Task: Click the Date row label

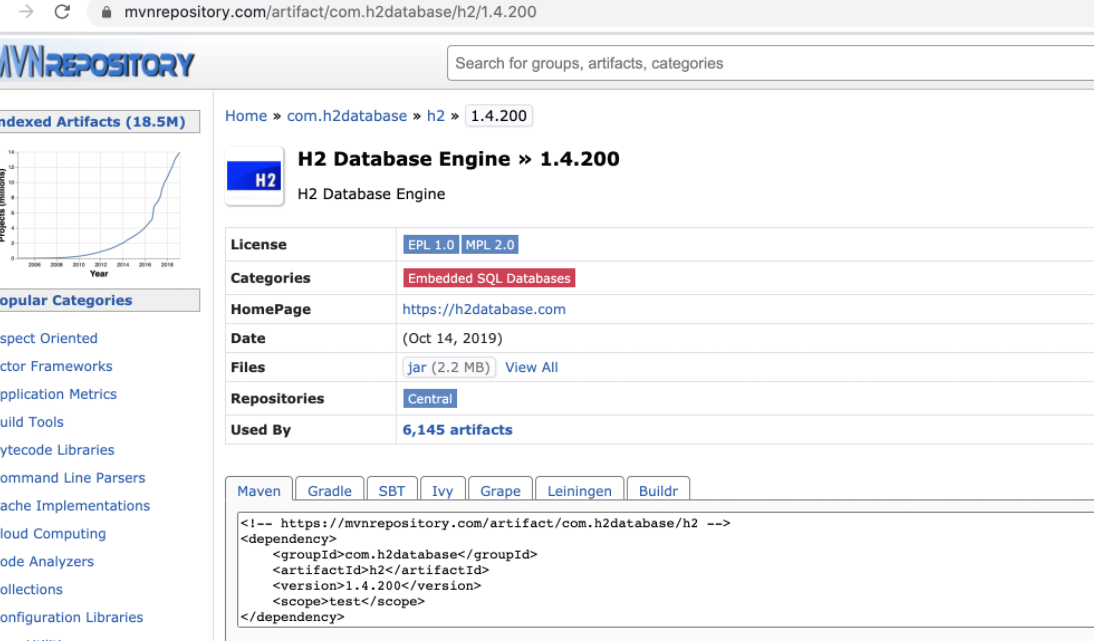Action: pyautogui.click(x=248, y=338)
